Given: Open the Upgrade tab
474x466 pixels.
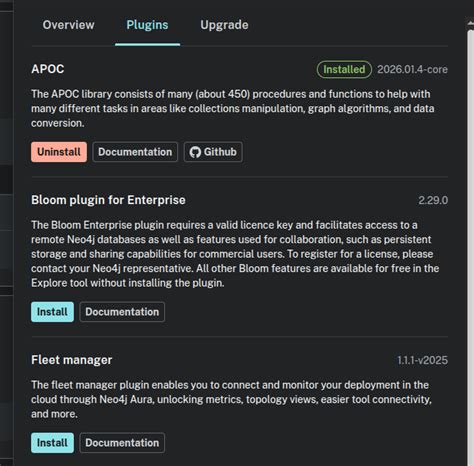Looking at the screenshot, I should tap(224, 25).
